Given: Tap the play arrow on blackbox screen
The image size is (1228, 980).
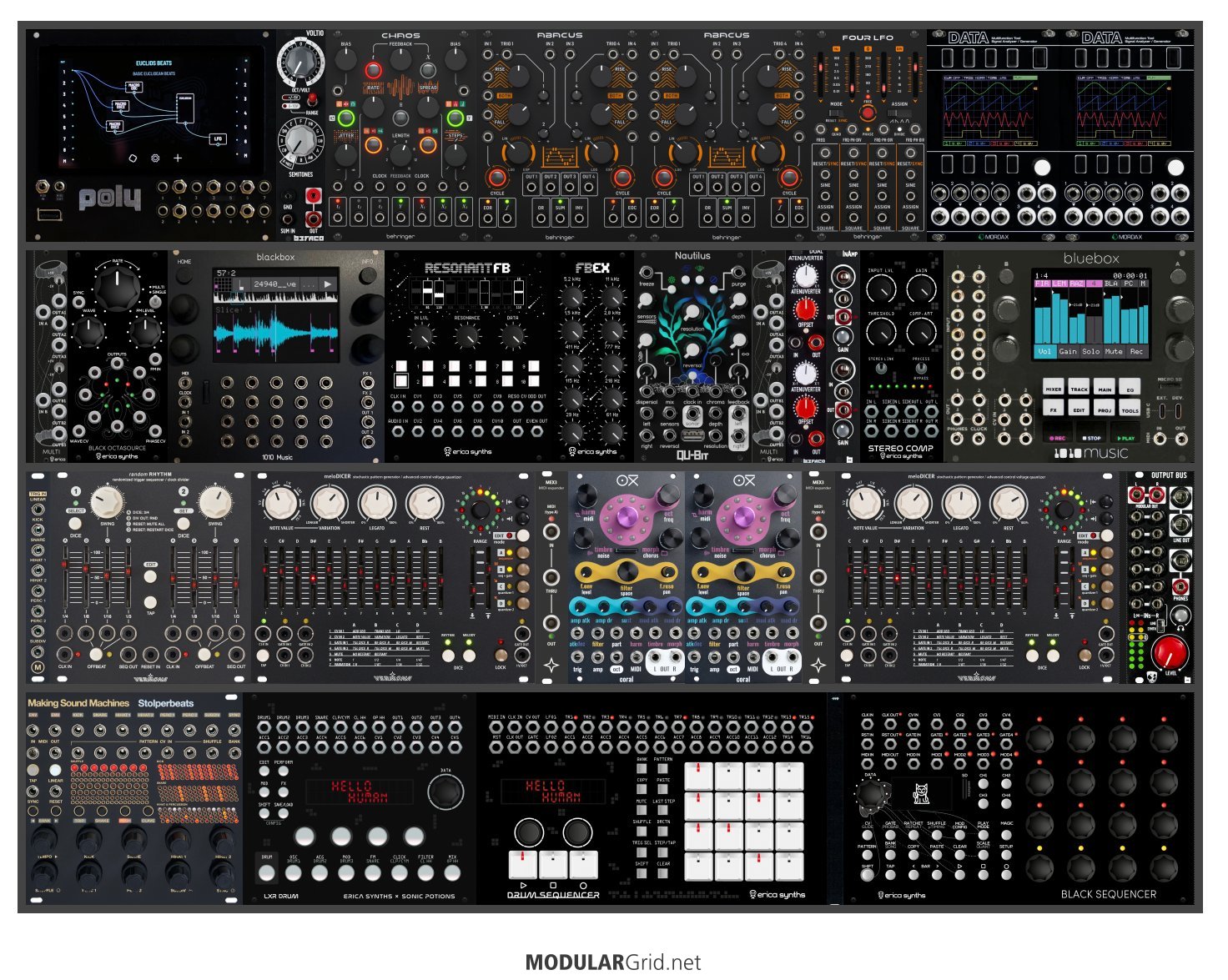Looking at the screenshot, I should point(328,284).
